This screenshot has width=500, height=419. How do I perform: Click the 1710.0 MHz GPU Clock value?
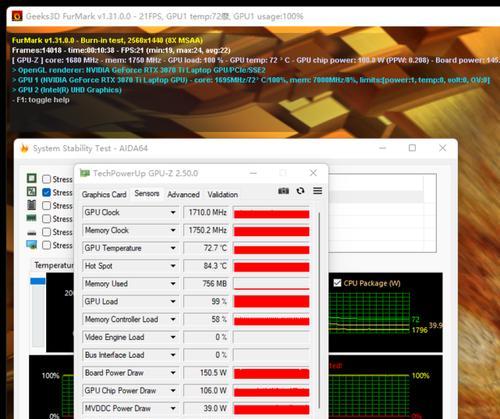click(x=206, y=212)
